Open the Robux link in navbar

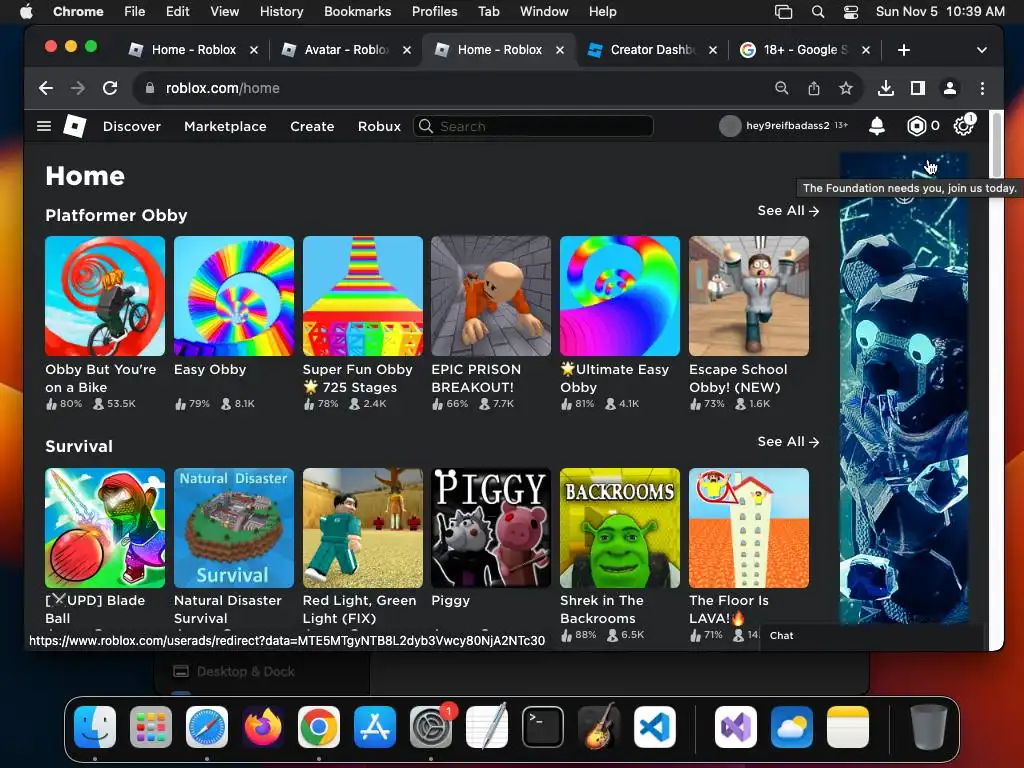379,126
